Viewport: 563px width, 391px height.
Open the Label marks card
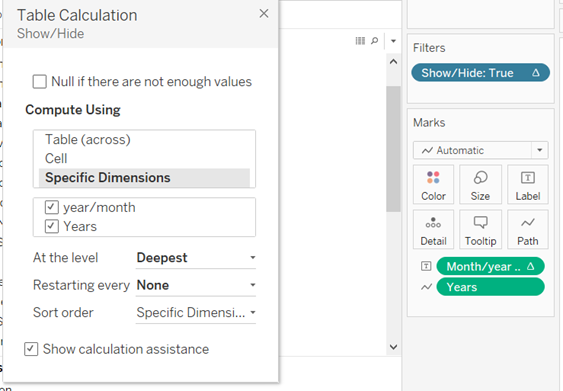528,185
